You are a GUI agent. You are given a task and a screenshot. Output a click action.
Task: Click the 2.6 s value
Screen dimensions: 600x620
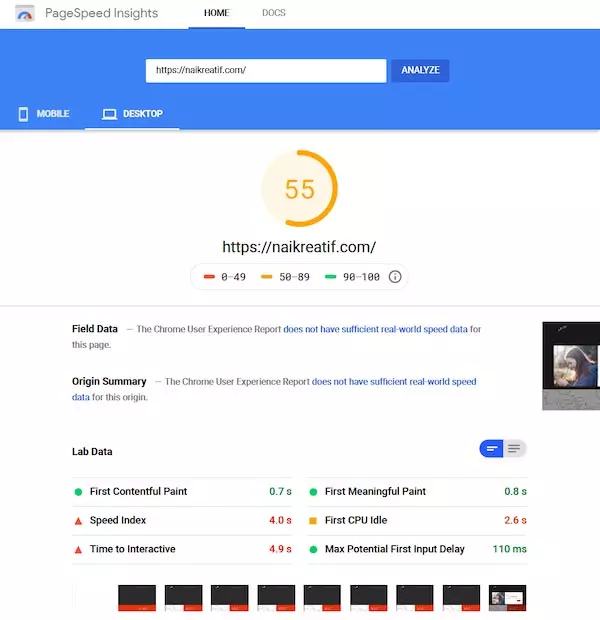click(x=515, y=520)
